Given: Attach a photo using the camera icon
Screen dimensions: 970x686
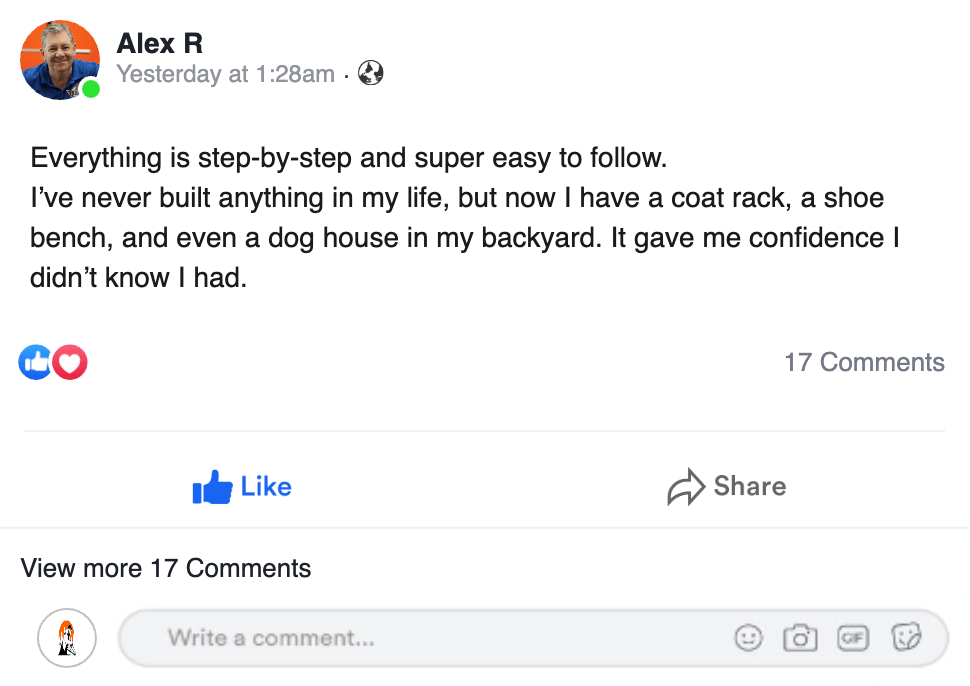Looking at the screenshot, I should click(800, 637).
